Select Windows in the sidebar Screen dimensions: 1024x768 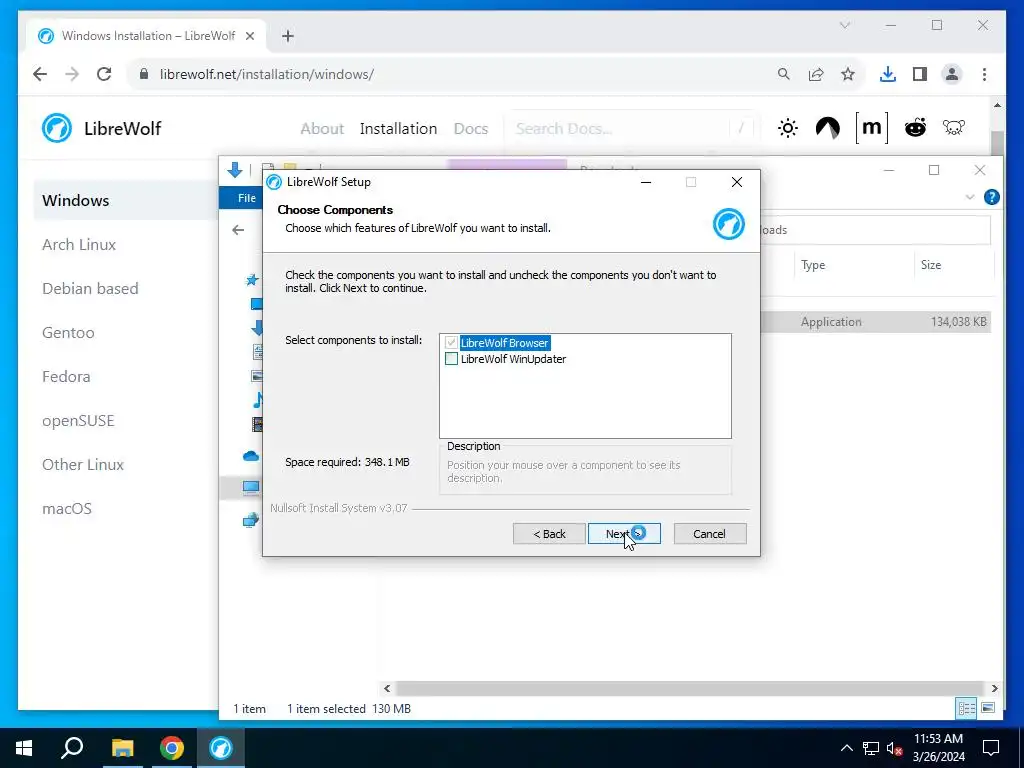click(x=76, y=200)
